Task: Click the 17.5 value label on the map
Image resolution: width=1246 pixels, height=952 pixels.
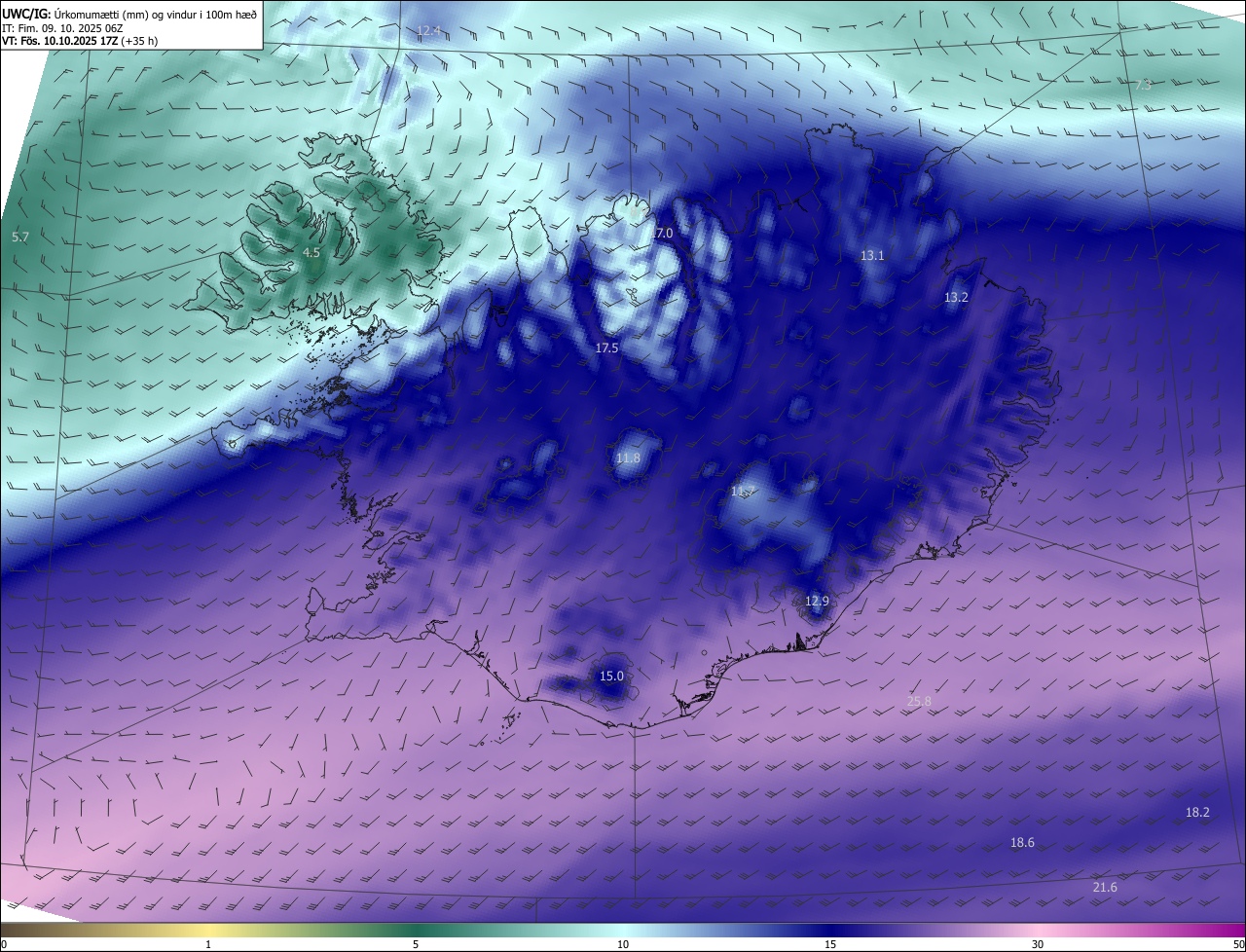Action: click(x=606, y=348)
